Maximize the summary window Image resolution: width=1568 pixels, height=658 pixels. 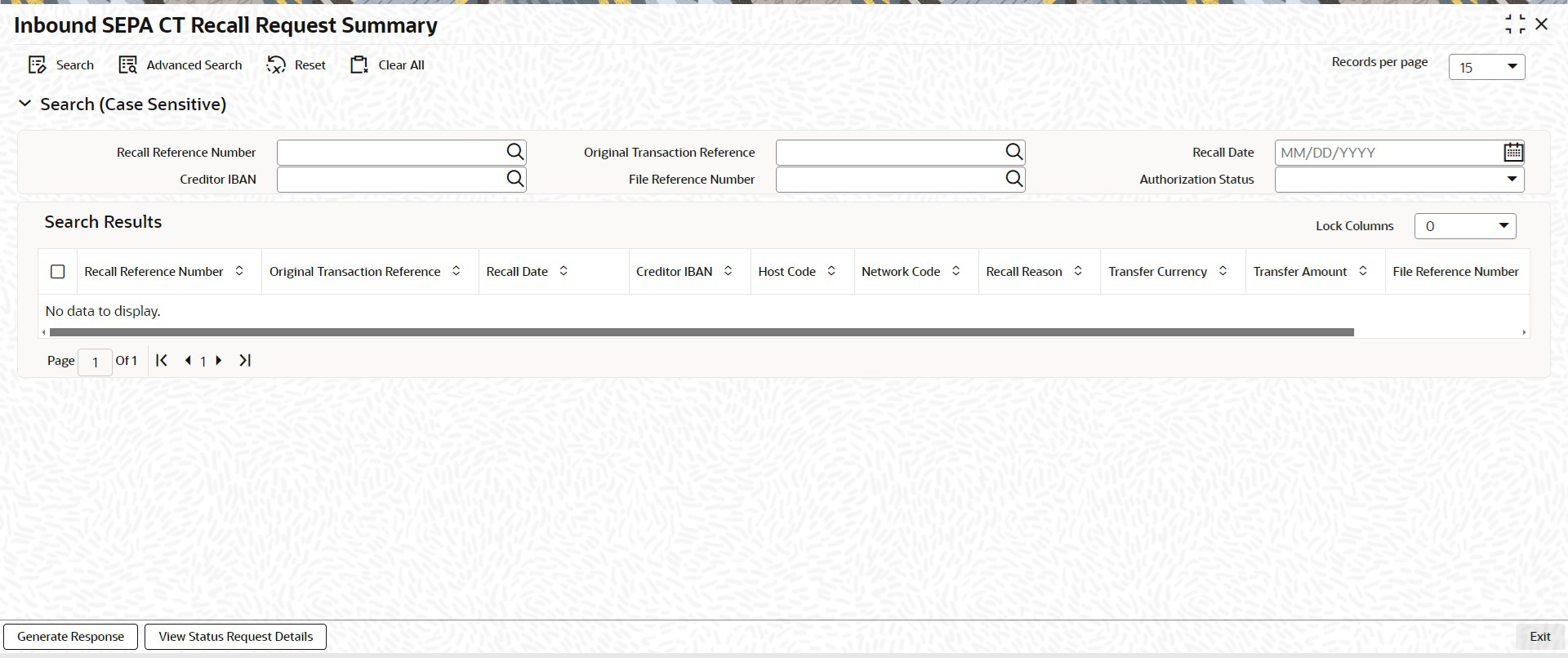click(1515, 24)
